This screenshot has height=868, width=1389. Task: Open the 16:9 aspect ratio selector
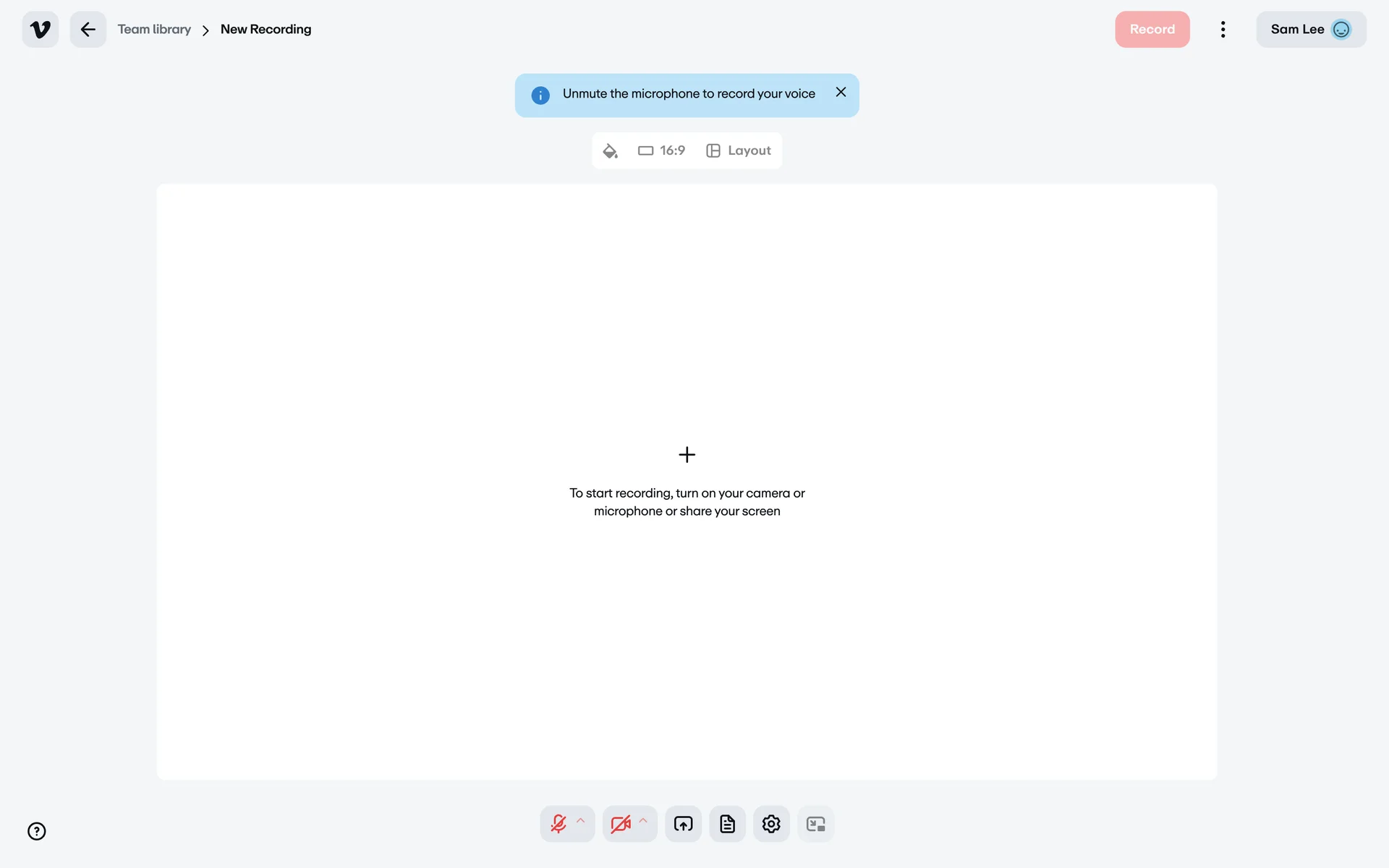coord(661,150)
